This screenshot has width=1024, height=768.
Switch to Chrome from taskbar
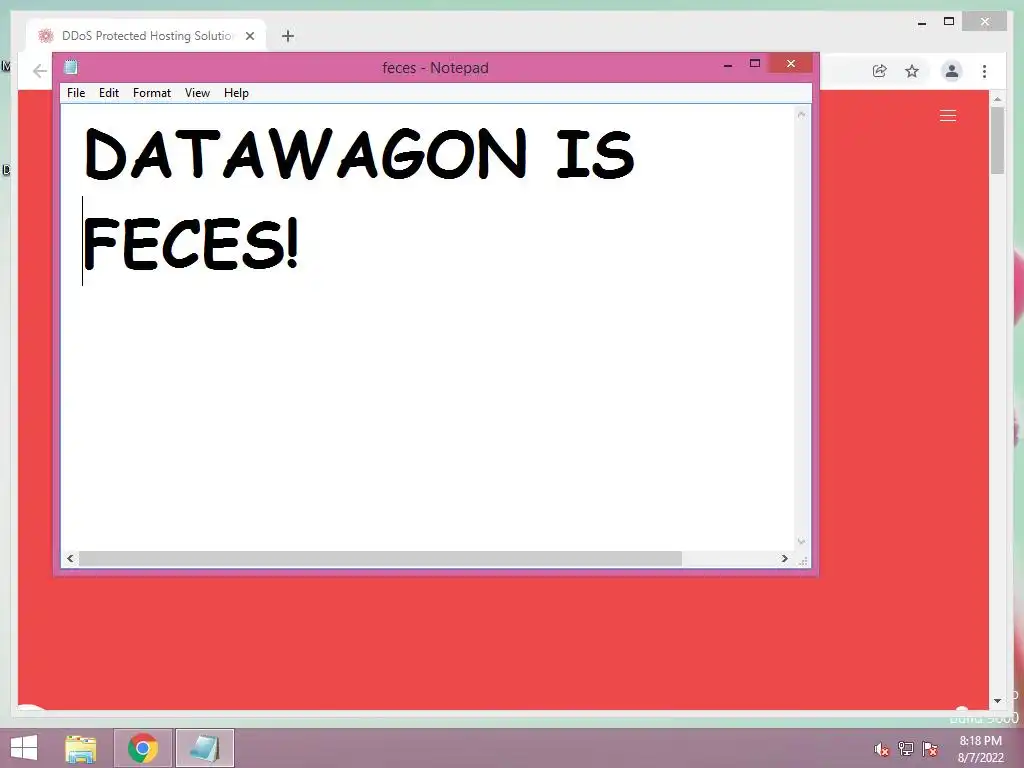click(142, 748)
